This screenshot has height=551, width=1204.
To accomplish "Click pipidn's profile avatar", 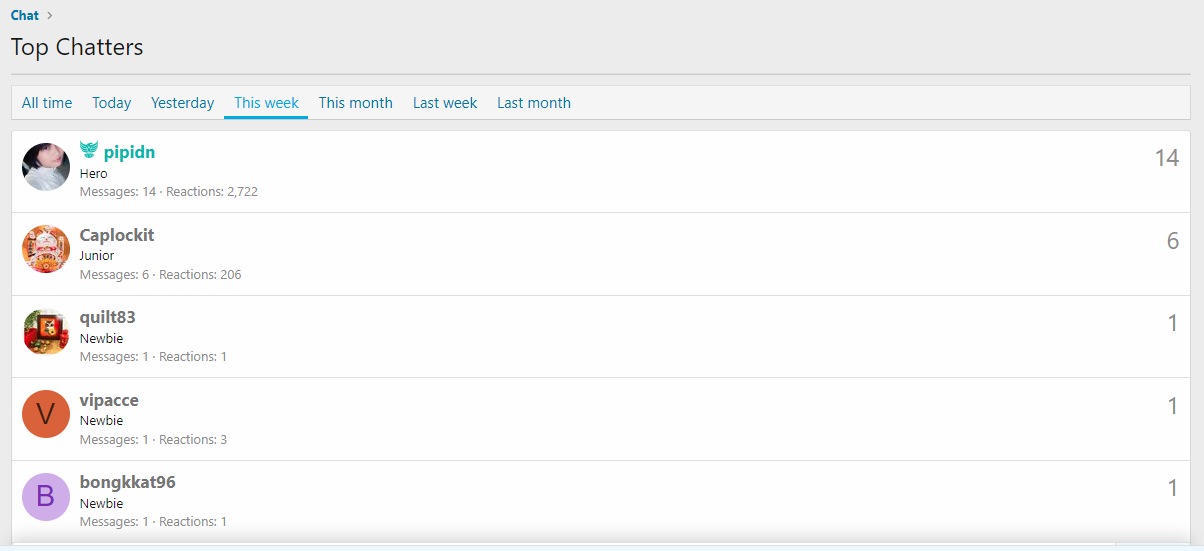I will click(46, 167).
